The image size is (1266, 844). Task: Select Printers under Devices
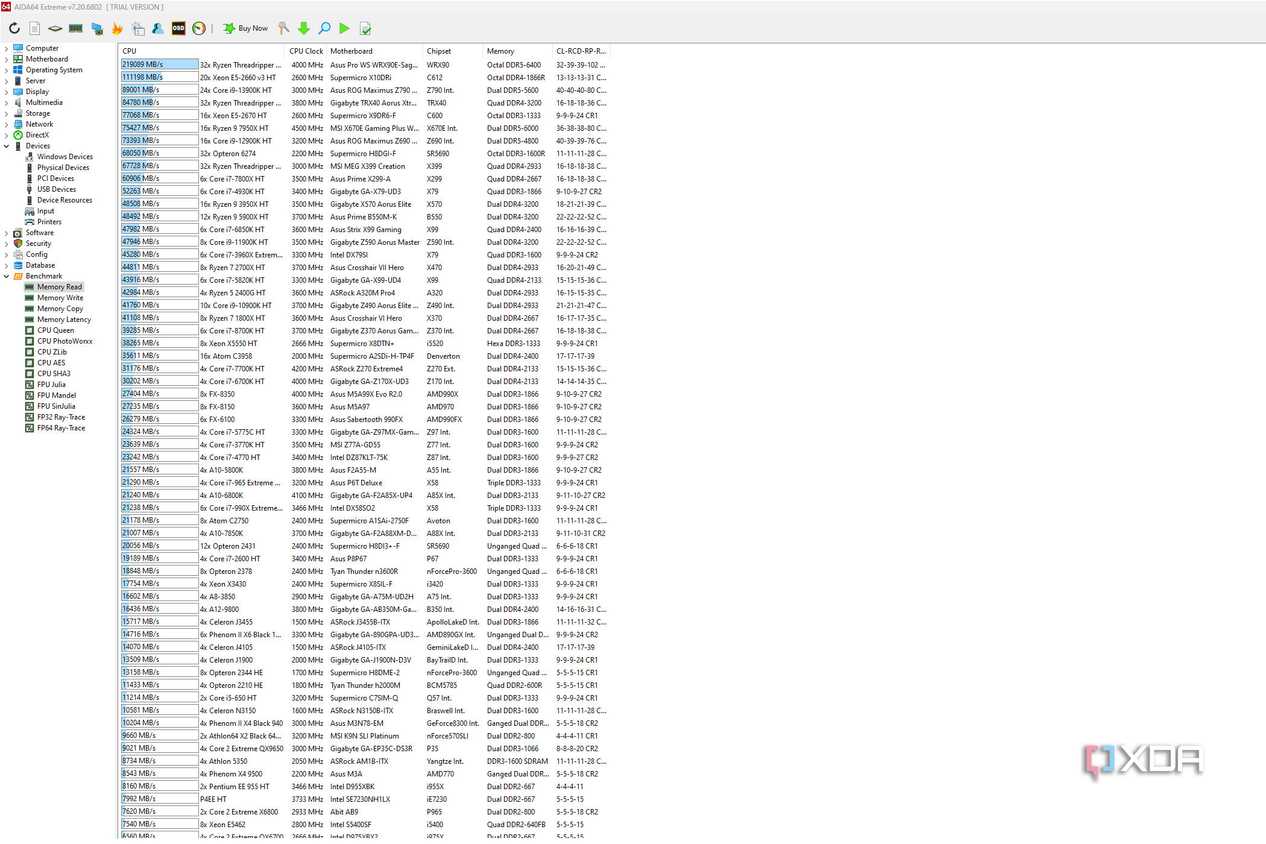[49, 222]
